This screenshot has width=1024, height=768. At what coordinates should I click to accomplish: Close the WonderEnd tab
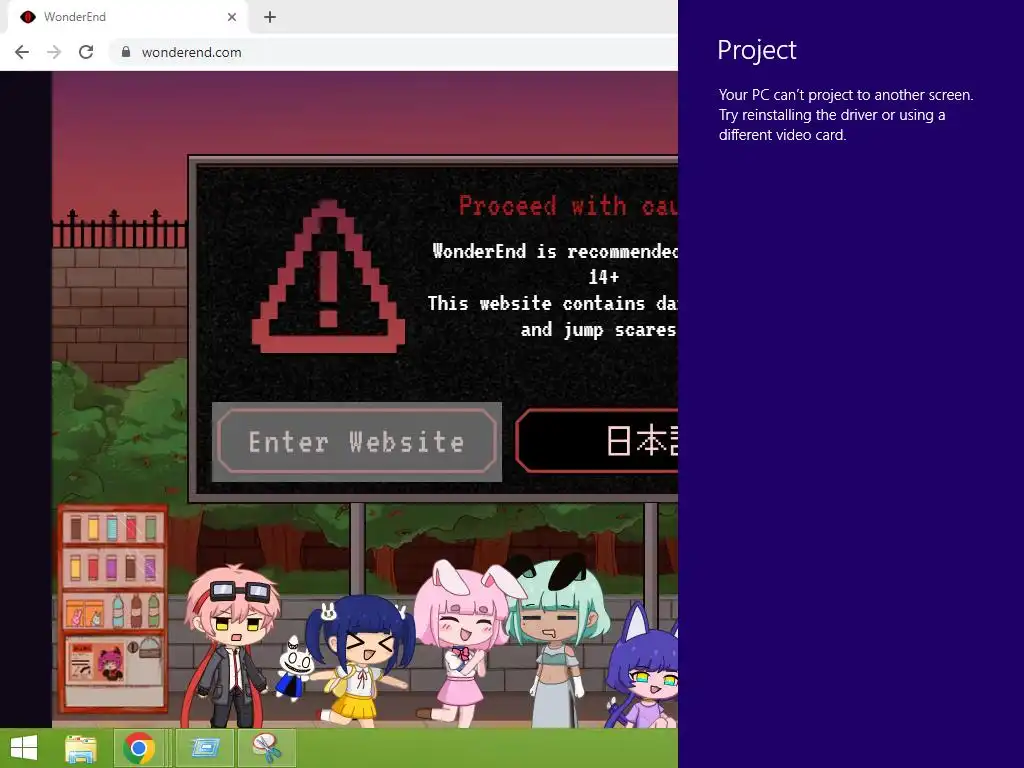coord(232,17)
